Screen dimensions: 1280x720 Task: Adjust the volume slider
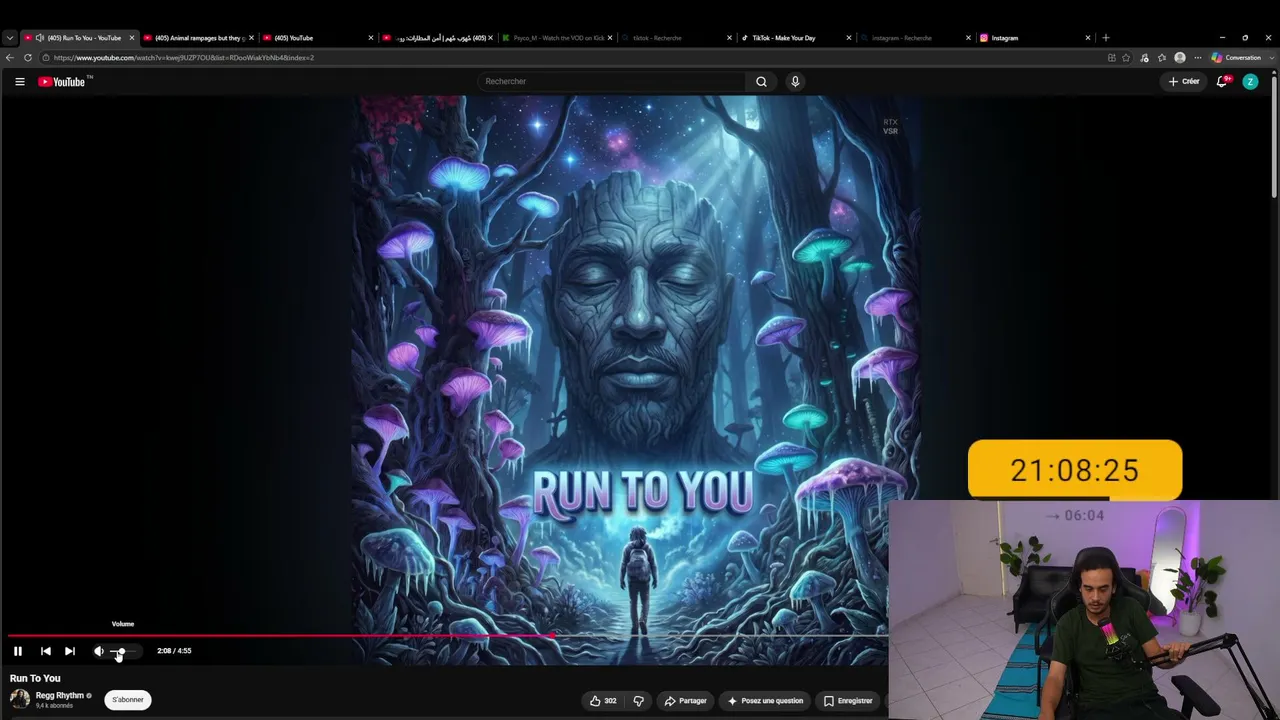click(x=125, y=651)
